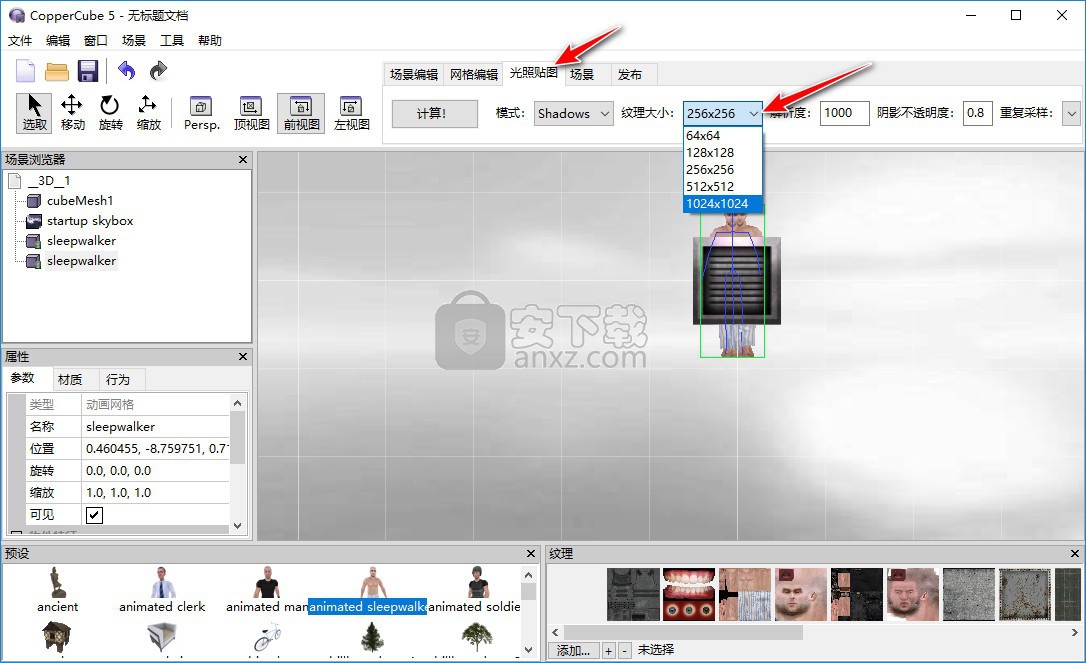1086x663 pixels.
Task: Select startup skybox in scene browser
Action: coord(90,221)
